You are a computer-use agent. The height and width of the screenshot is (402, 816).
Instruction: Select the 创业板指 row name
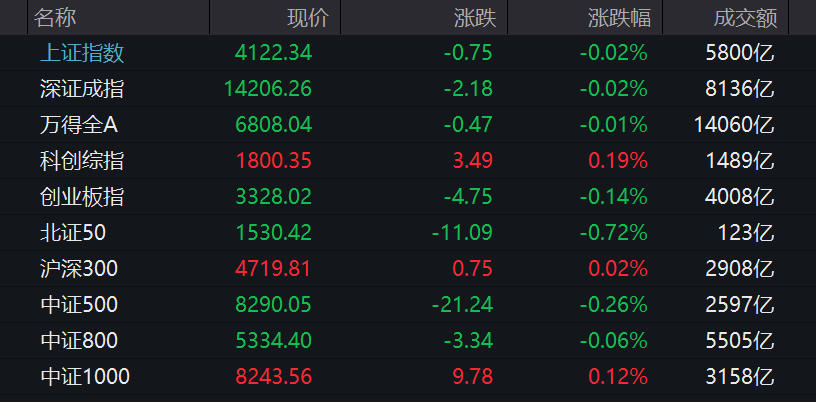pos(82,197)
